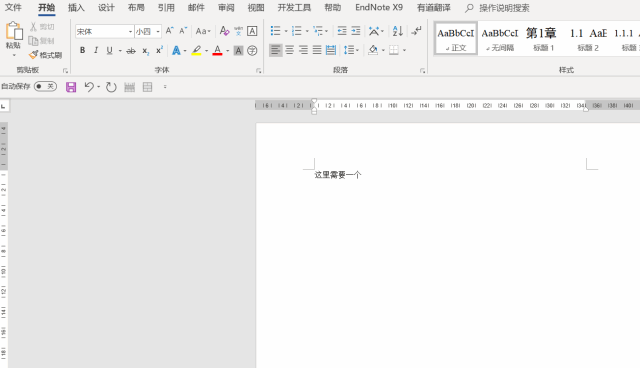Click the Sort A-Z icon
Image resolution: width=640 pixels, height=368 pixels.
coord(398,31)
